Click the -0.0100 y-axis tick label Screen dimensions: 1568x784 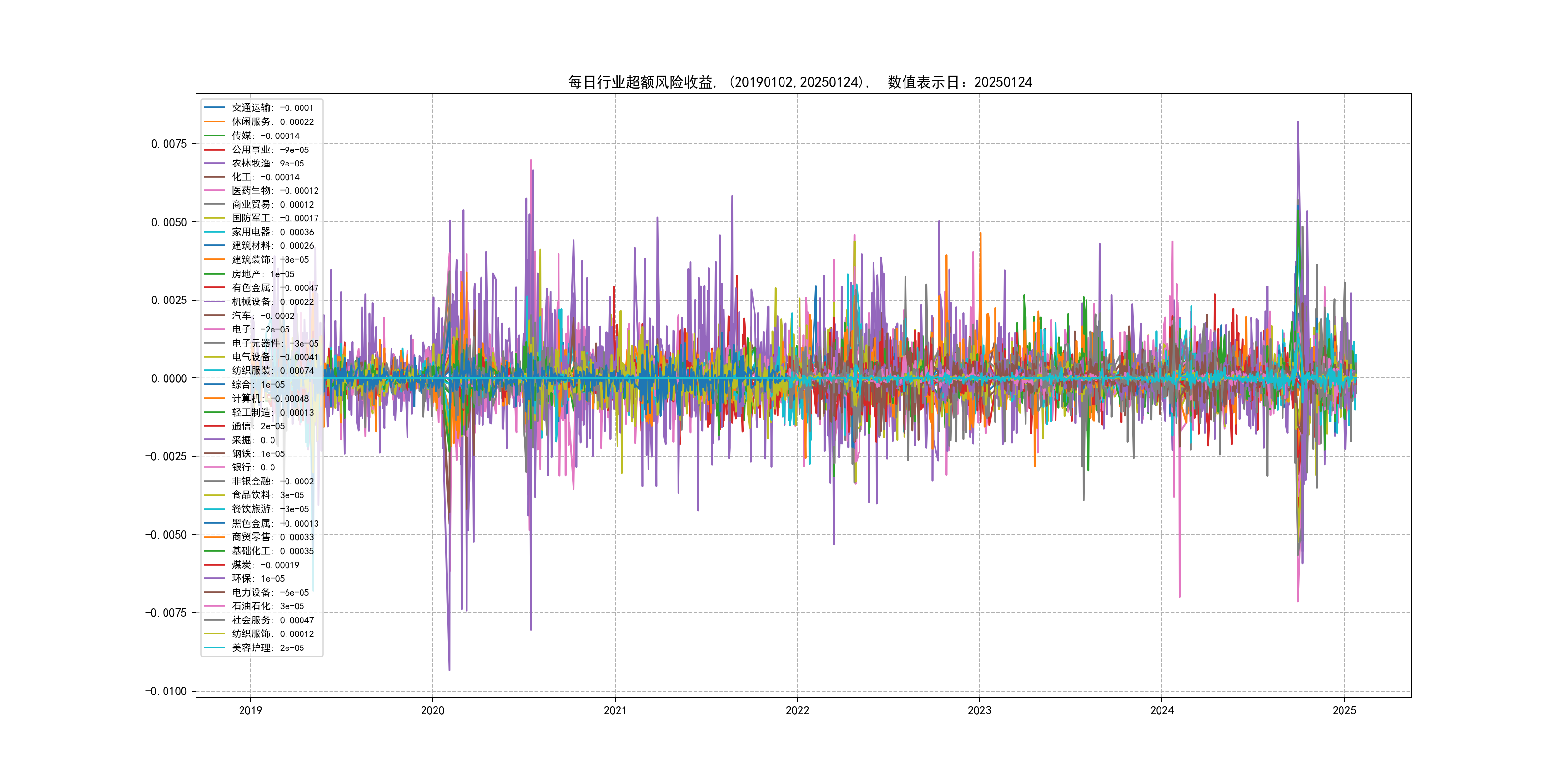click(166, 691)
